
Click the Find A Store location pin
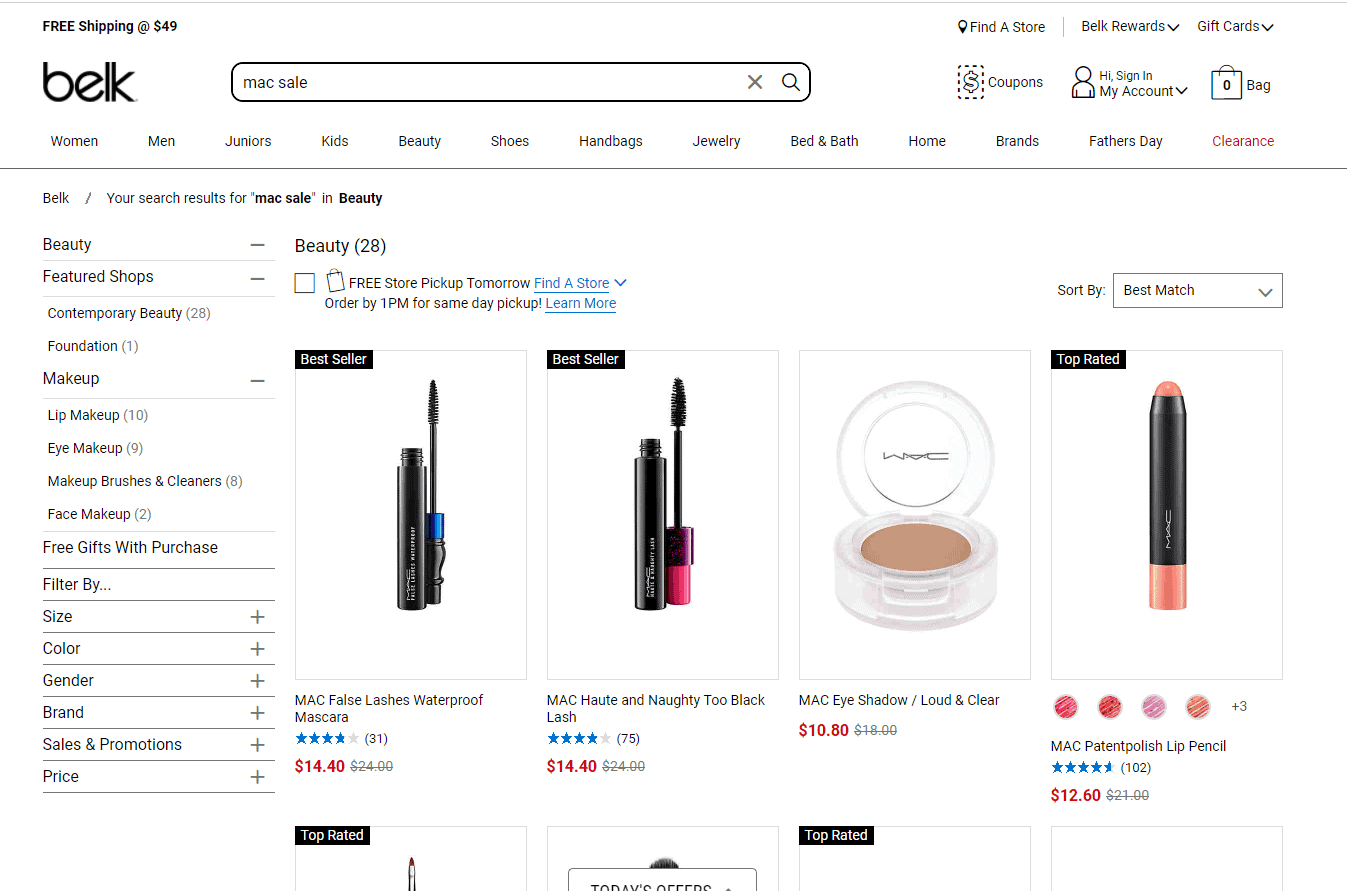tap(962, 27)
